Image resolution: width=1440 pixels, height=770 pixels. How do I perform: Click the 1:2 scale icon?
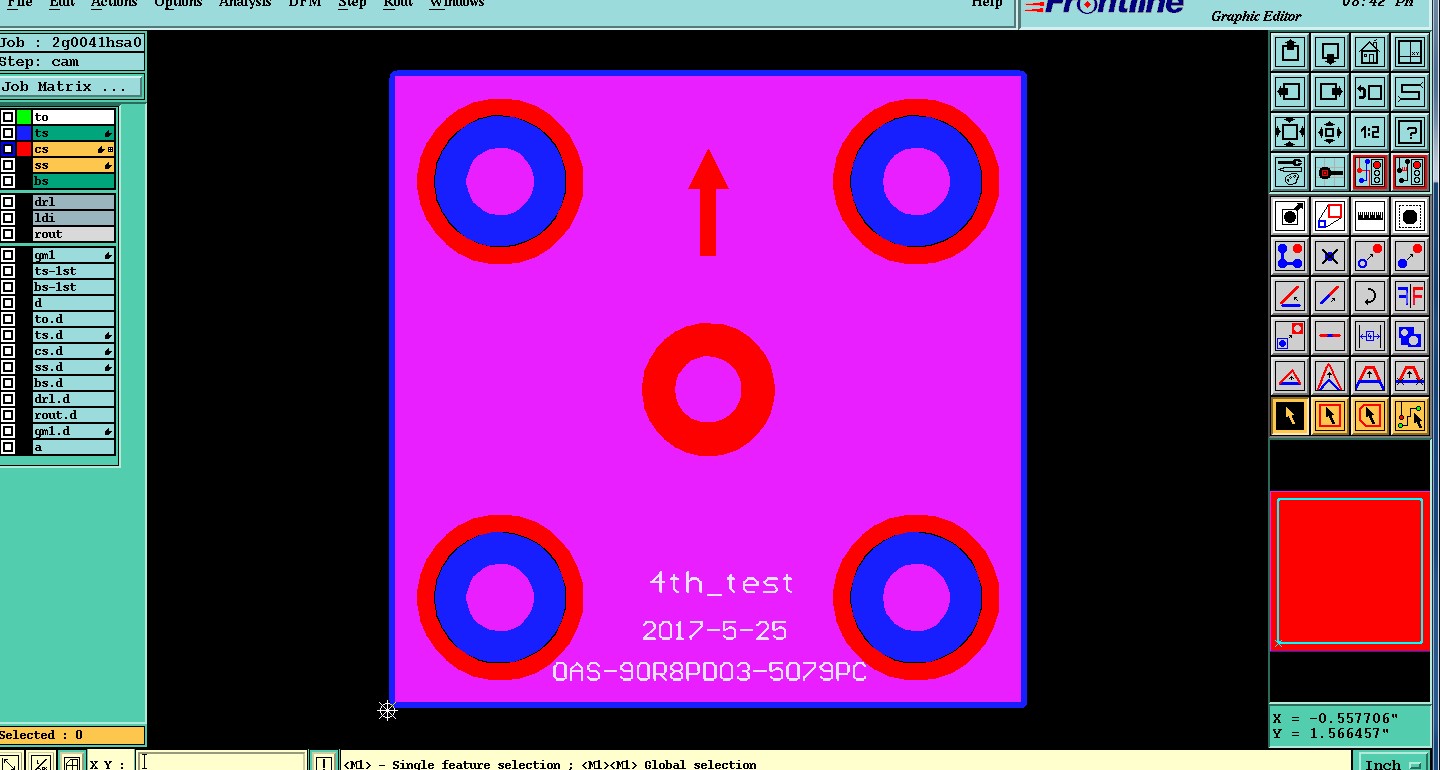[x=1370, y=132]
